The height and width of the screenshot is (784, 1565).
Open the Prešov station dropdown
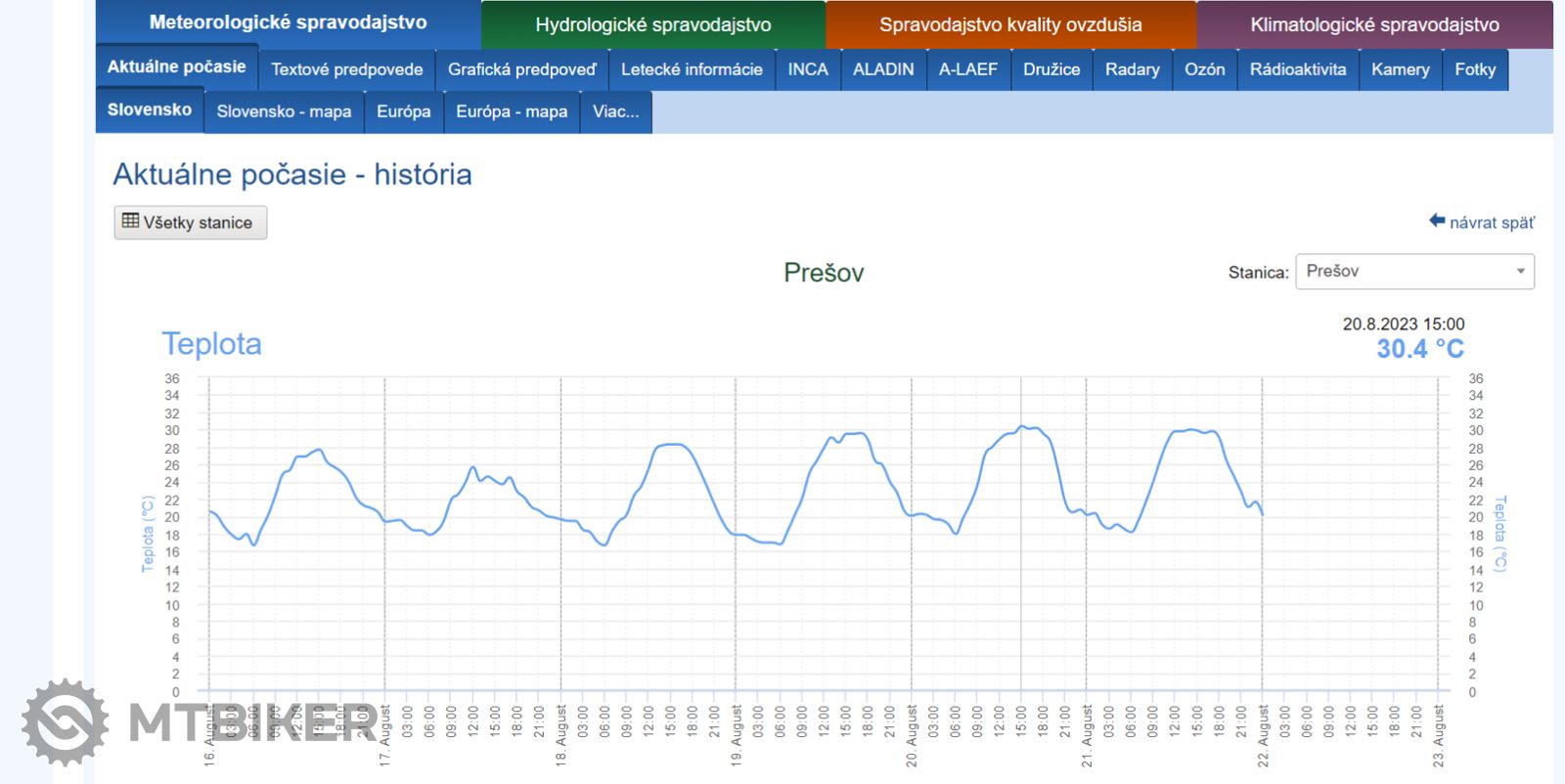[x=1414, y=271]
